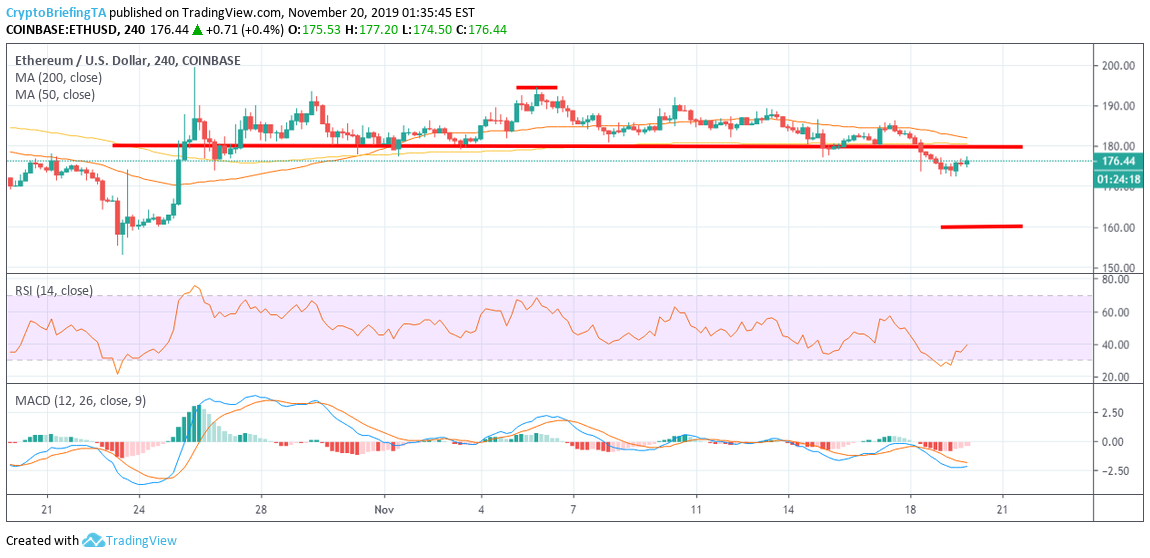This screenshot has height=558, width=1150.
Task: Select the MA (200, close) indicator label
Action: pyautogui.click(x=58, y=78)
